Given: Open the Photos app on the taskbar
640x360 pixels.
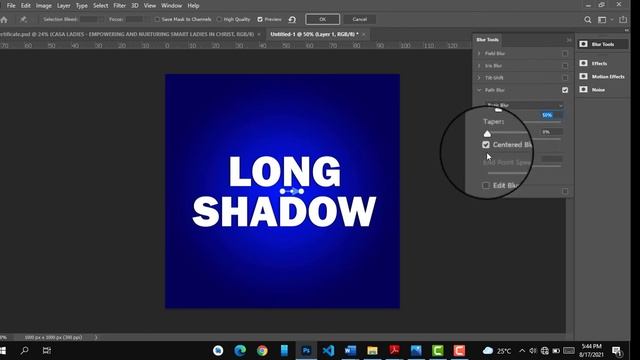Looking at the screenshot, I should pyautogui.click(x=416, y=350).
